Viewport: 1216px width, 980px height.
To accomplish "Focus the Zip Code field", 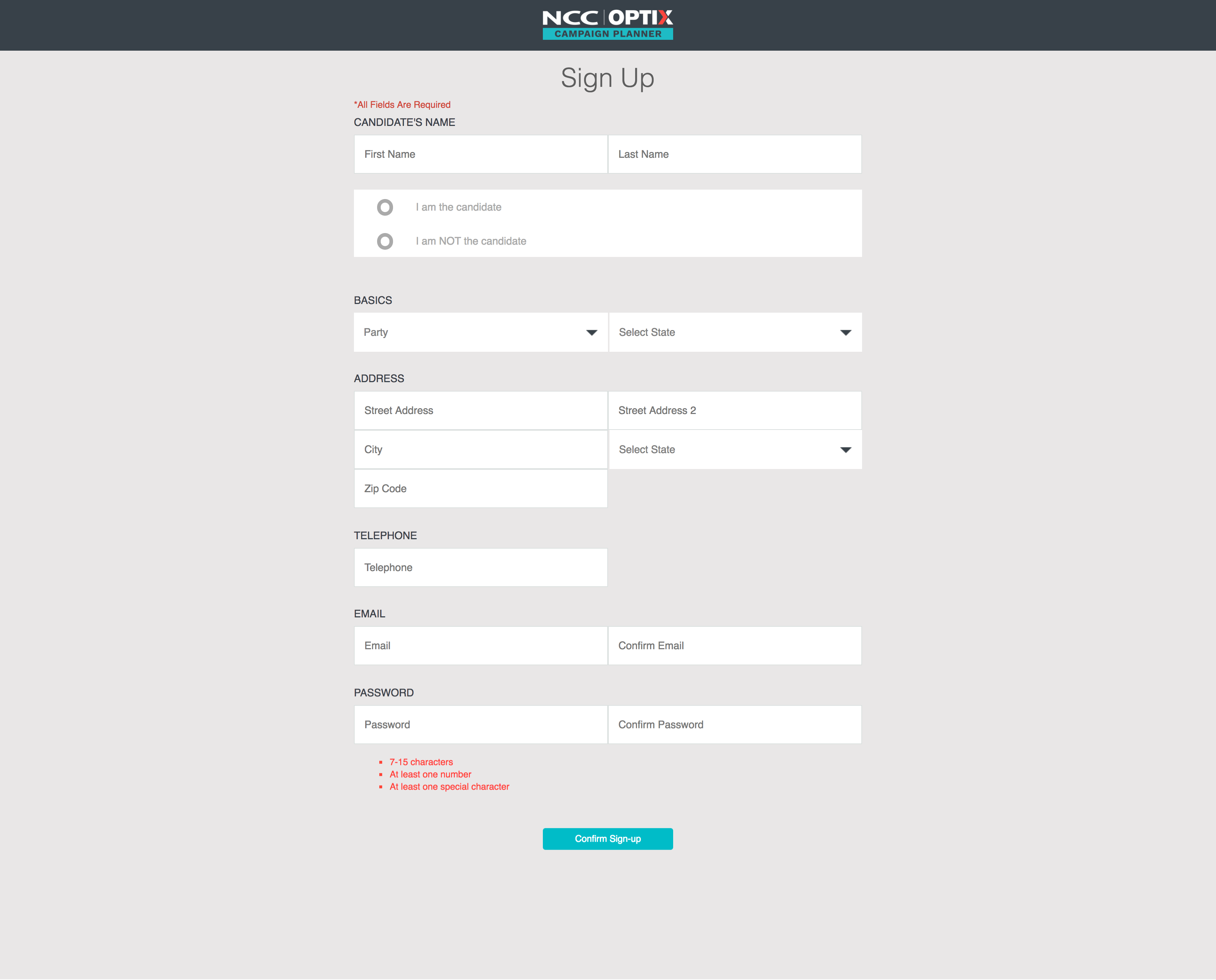I will coord(480,488).
